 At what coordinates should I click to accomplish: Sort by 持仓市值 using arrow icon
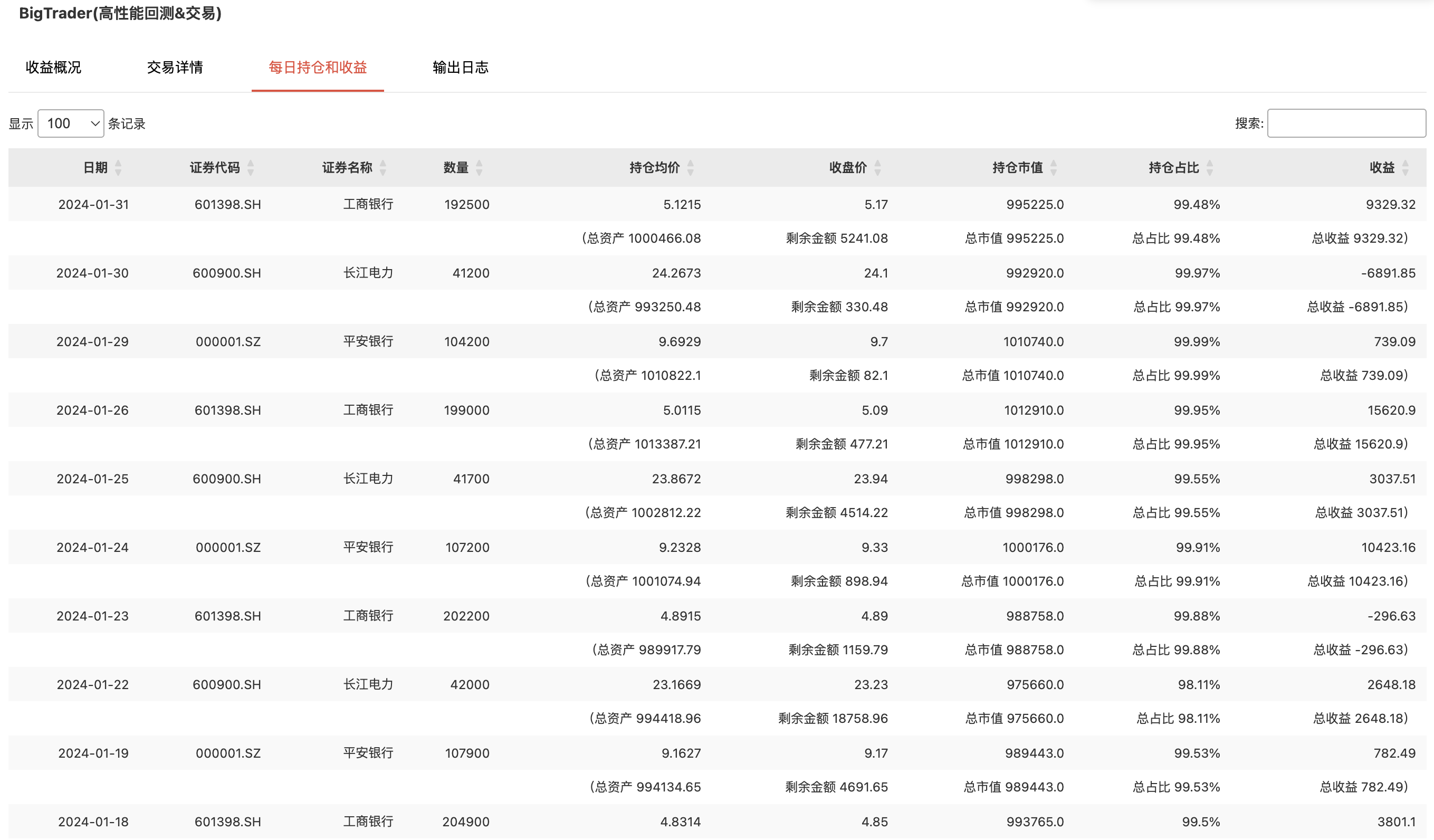pos(1053,167)
